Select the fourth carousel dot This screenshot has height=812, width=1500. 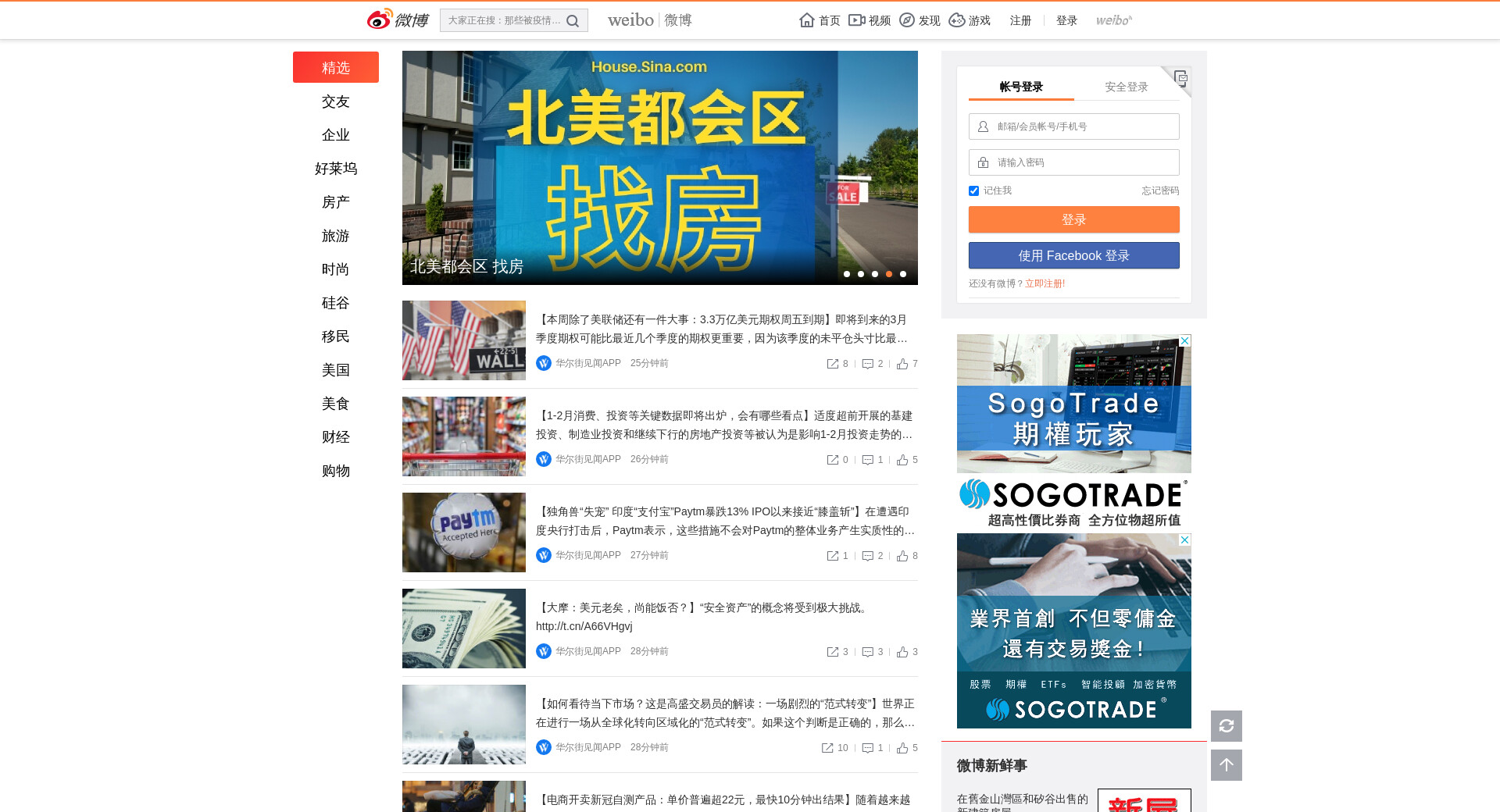[x=888, y=274]
